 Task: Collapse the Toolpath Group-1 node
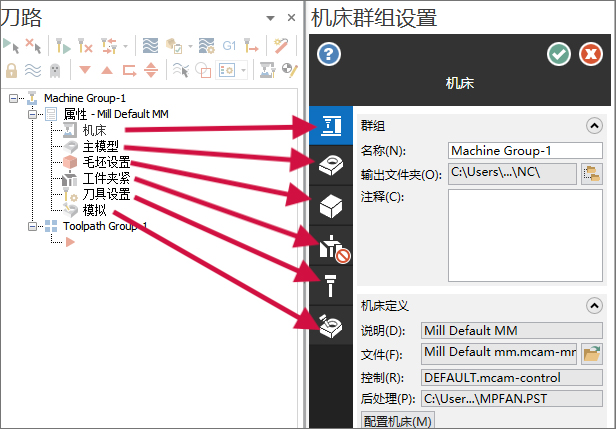tap(32, 226)
